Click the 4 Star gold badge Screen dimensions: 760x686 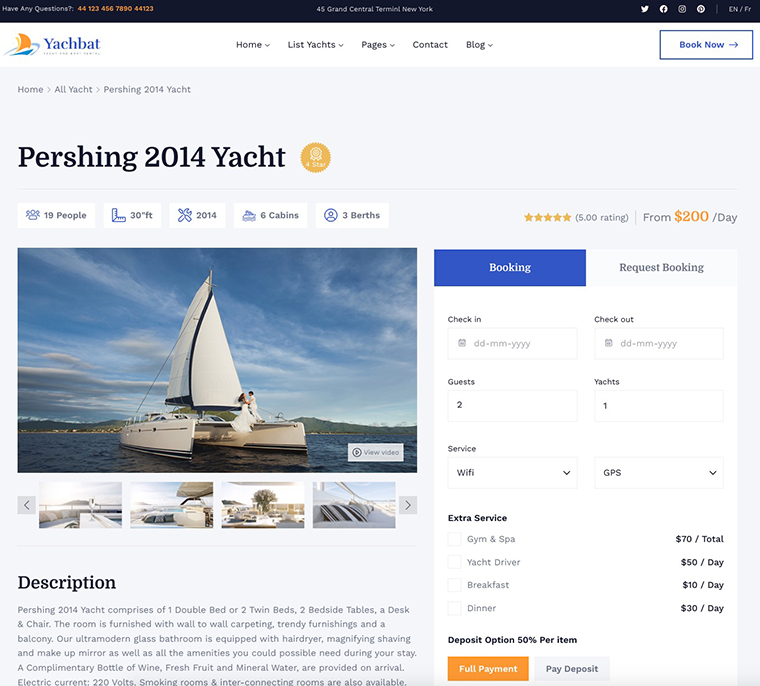(x=315, y=157)
